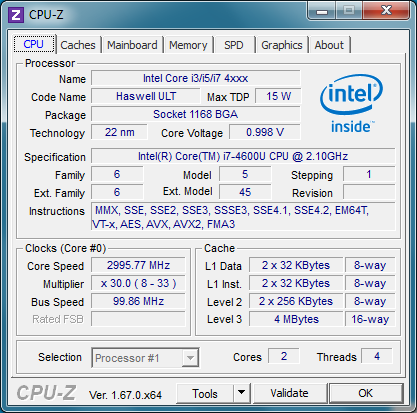The width and height of the screenshot is (417, 413).
Task: Click the Family value 6
Action: (x=117, y=174)
